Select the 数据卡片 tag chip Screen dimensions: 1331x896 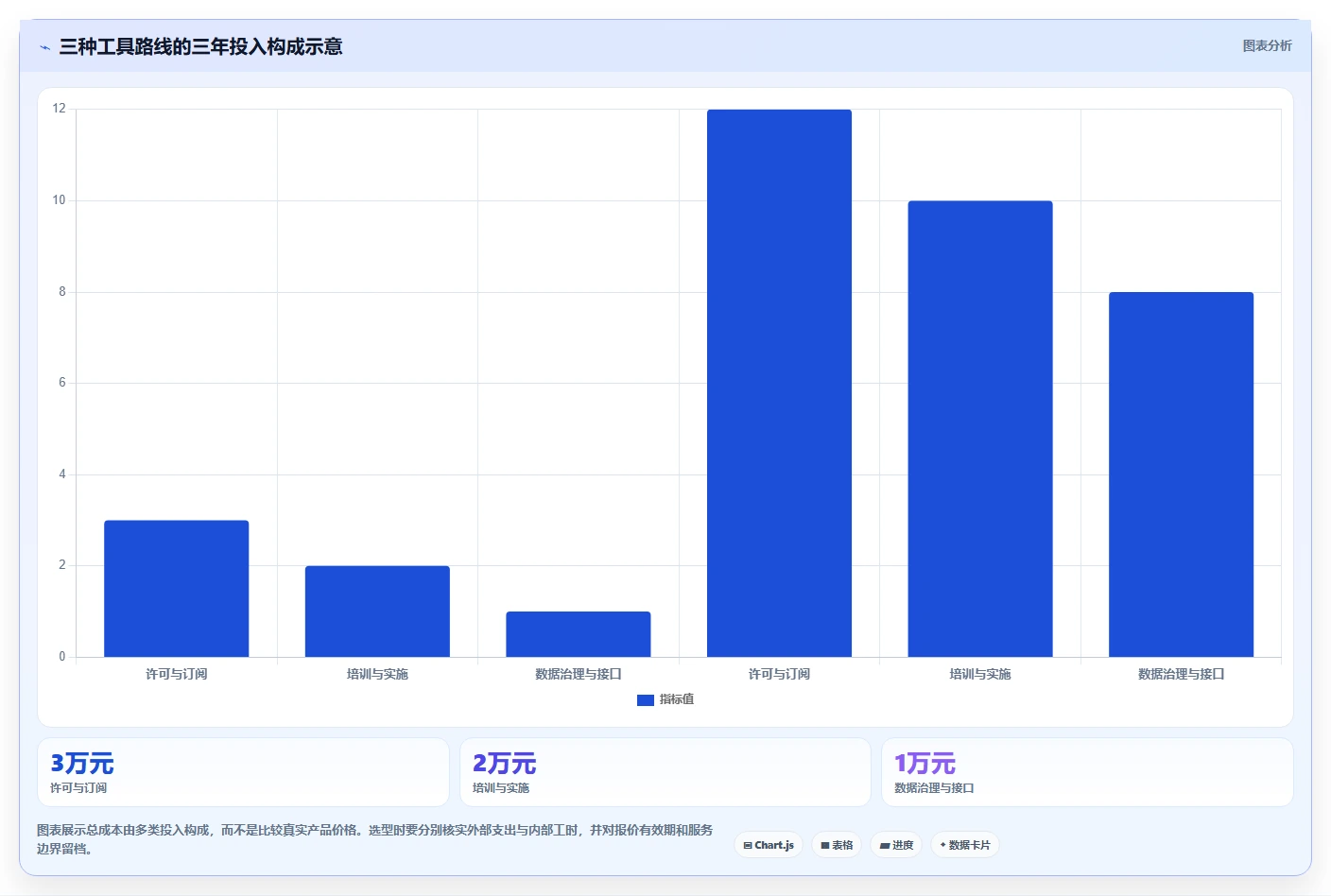coord(965,845)
